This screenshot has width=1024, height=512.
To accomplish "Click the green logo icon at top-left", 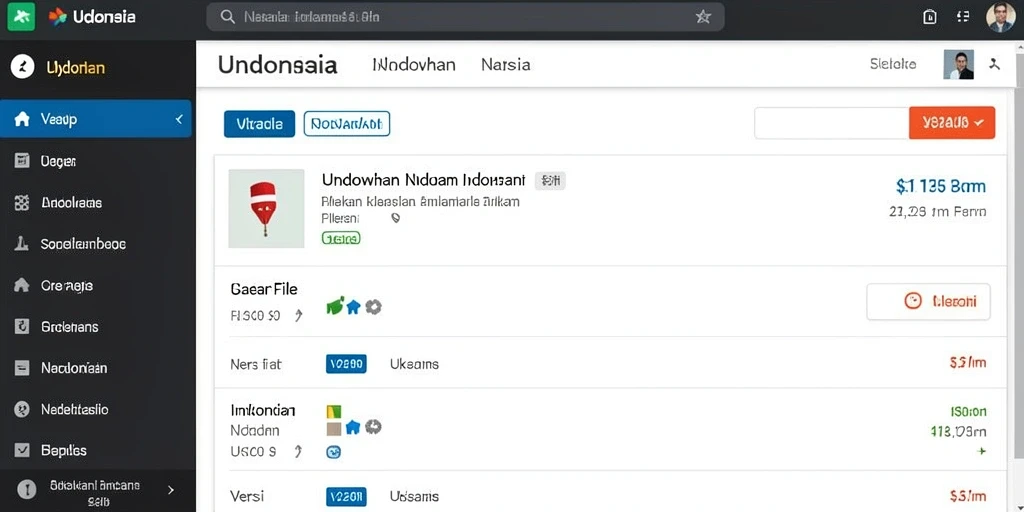I will click(20, 17).
